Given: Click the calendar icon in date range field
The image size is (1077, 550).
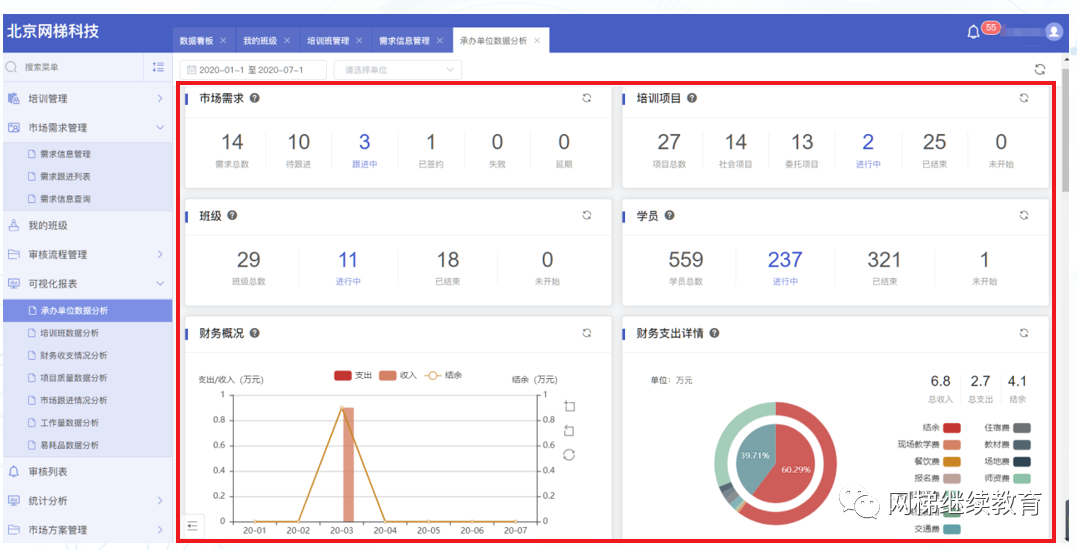Looking at the screenshot, I should 190,70.
